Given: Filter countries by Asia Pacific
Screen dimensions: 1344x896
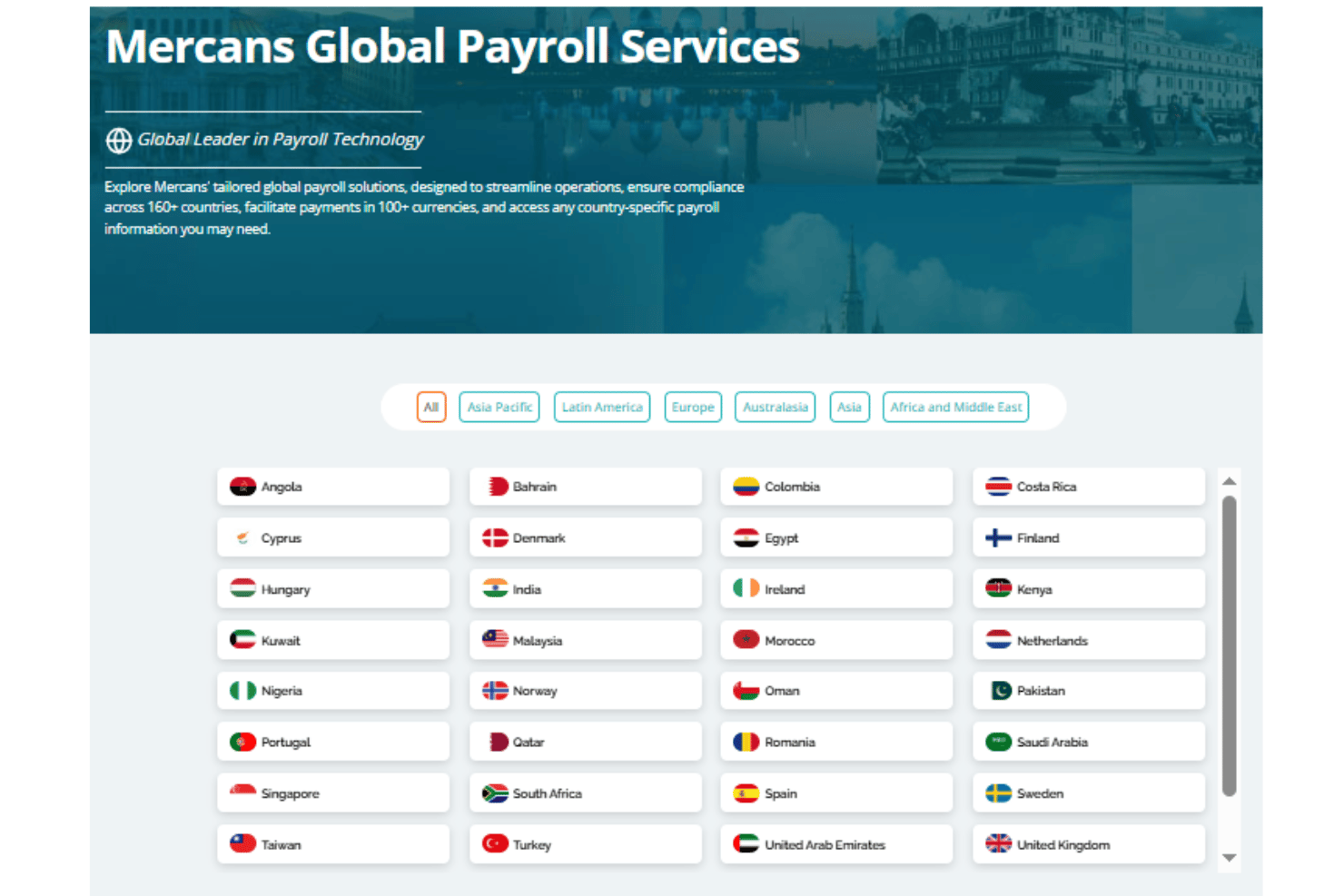Looking at the screenshot, I should 499,407.
